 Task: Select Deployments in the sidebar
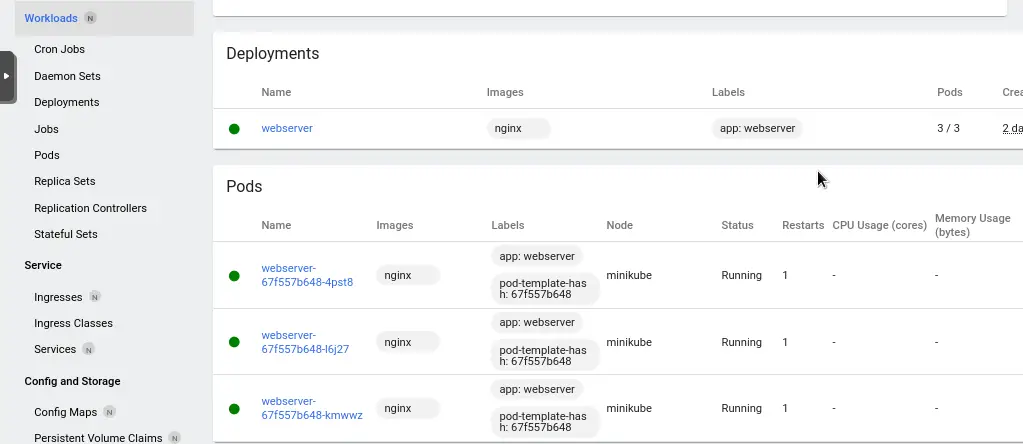[67, 102]
